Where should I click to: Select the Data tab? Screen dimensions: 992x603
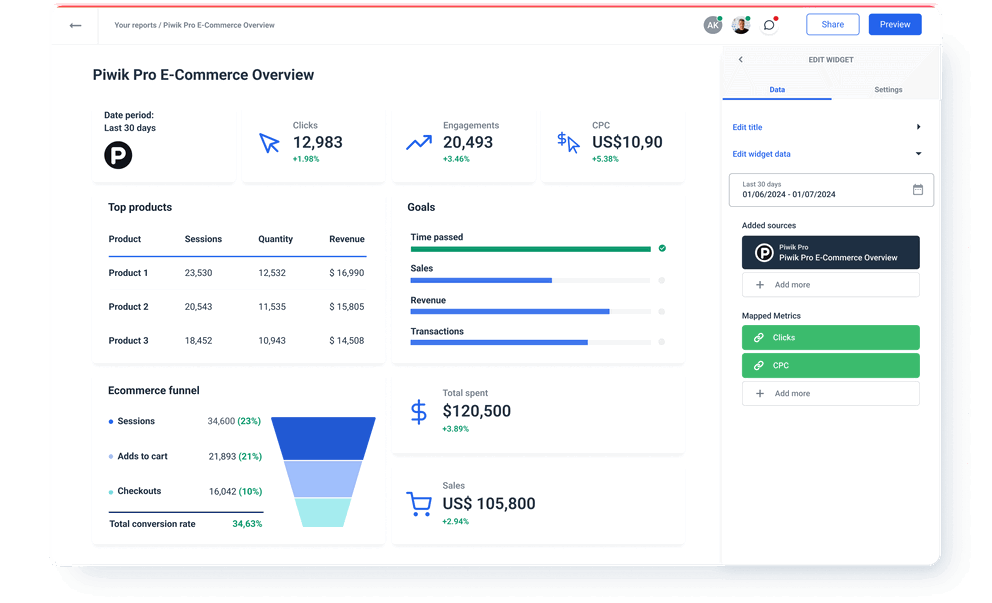click(777, 89)
